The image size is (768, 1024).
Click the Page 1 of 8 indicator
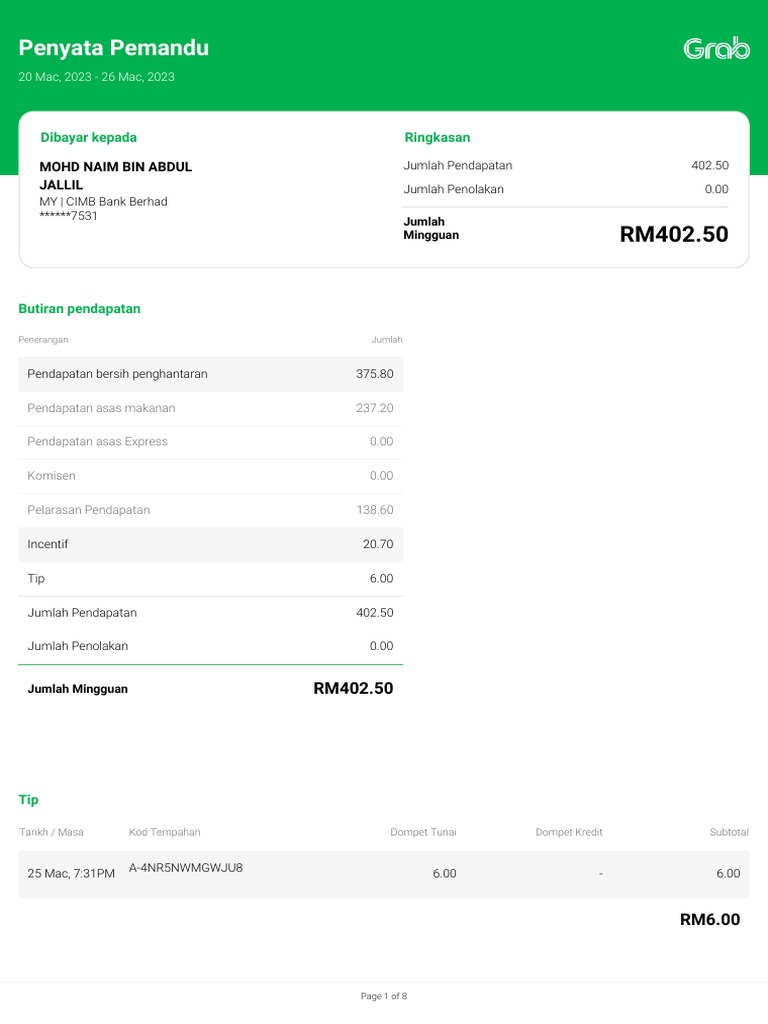tap(384, 996)
